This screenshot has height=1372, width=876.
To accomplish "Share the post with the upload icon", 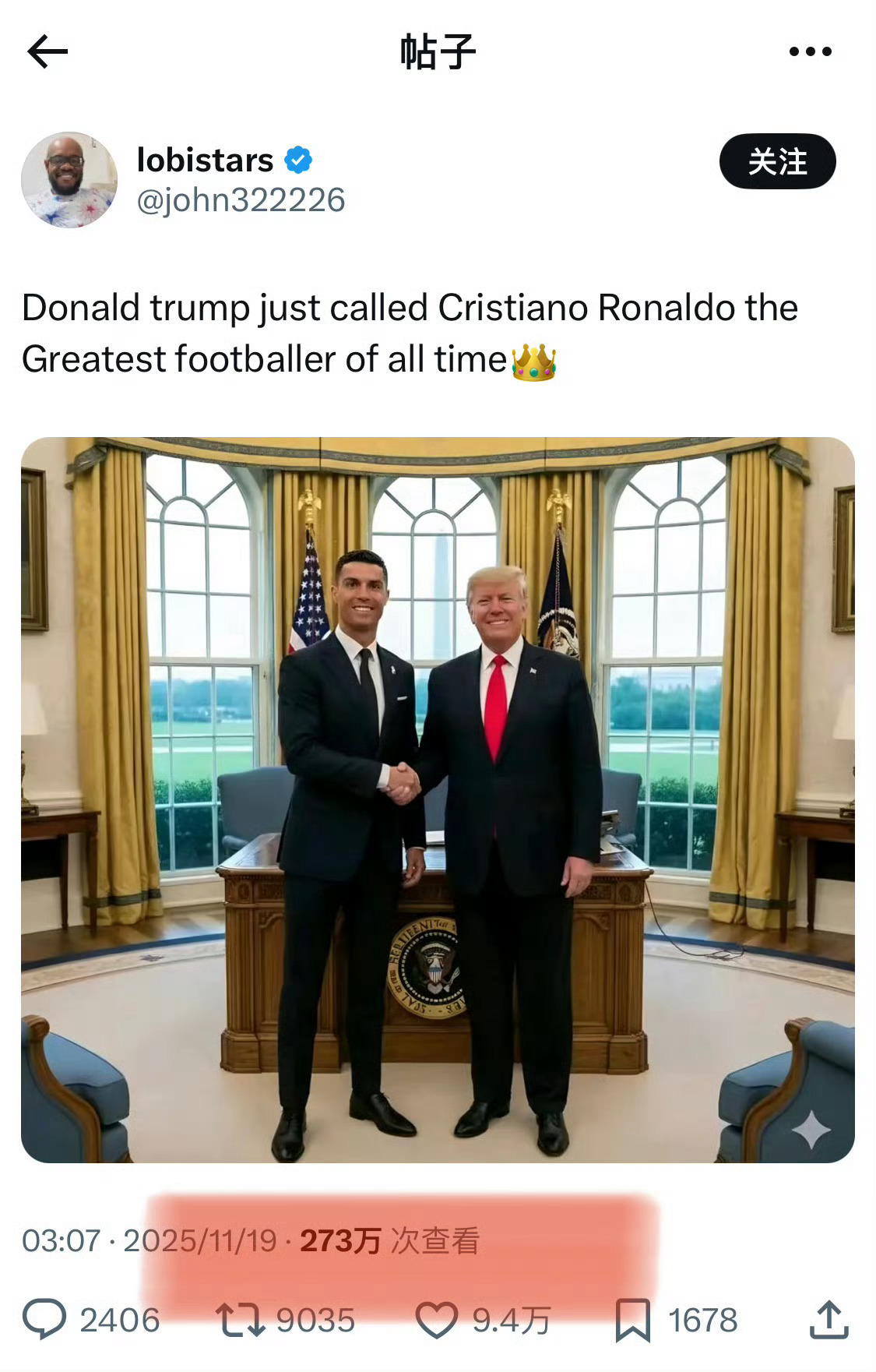I will click(829, 1320).
